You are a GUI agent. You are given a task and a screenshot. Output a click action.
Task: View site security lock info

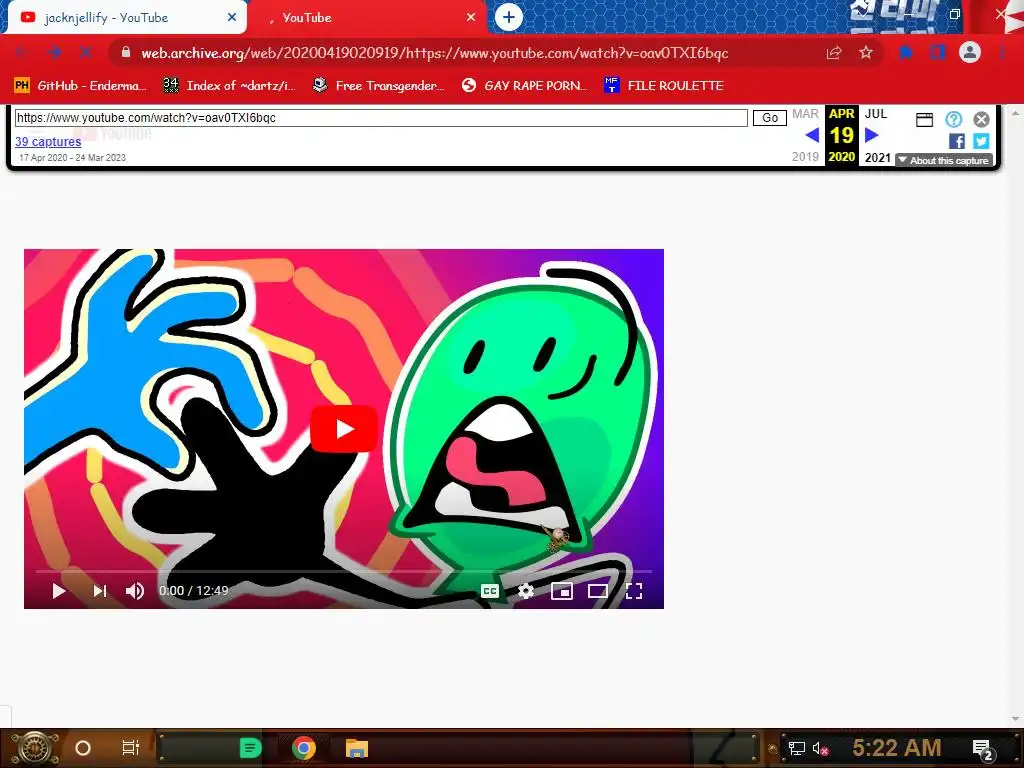[126, 53]
